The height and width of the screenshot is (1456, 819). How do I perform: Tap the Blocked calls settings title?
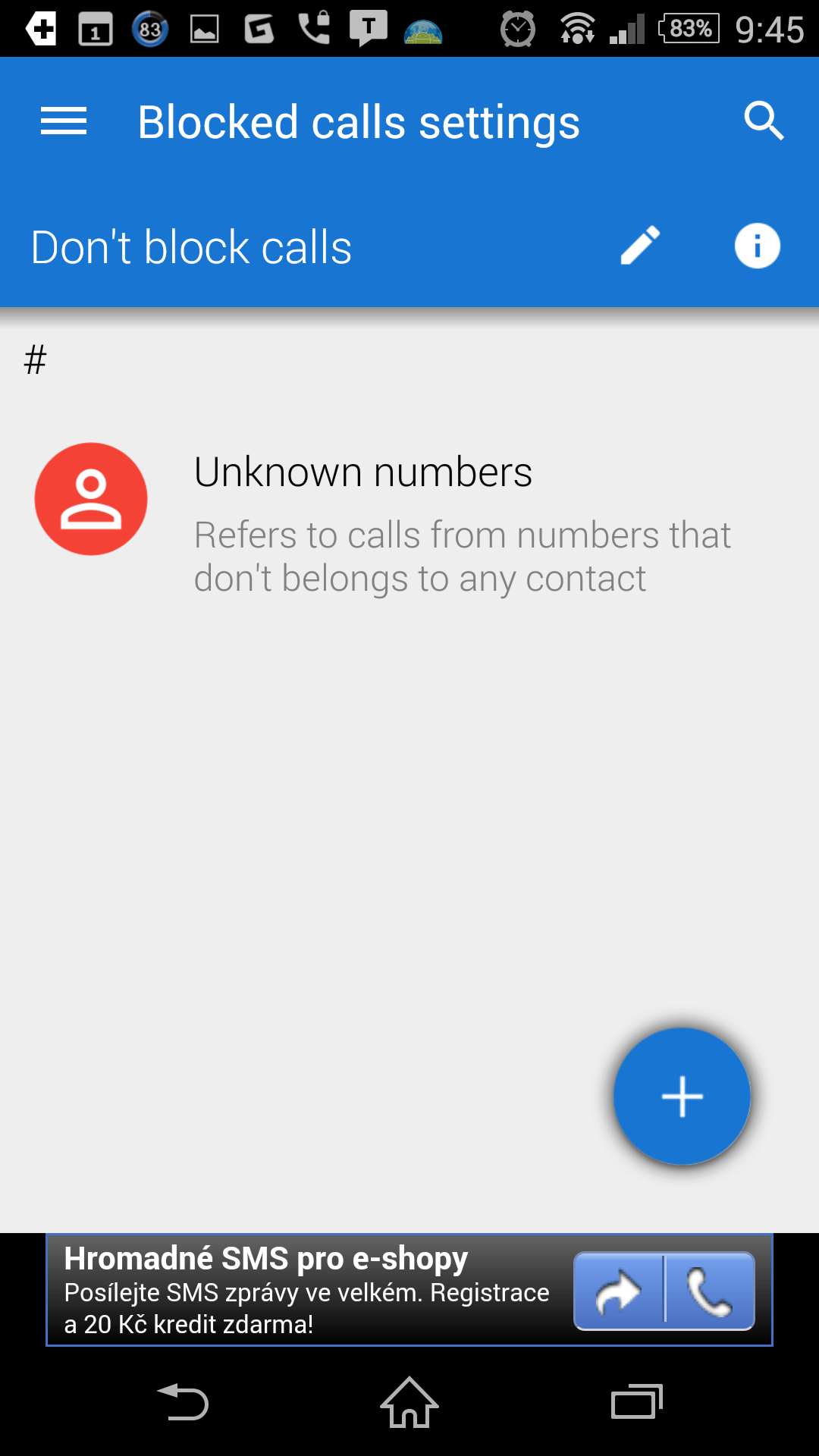359,123
